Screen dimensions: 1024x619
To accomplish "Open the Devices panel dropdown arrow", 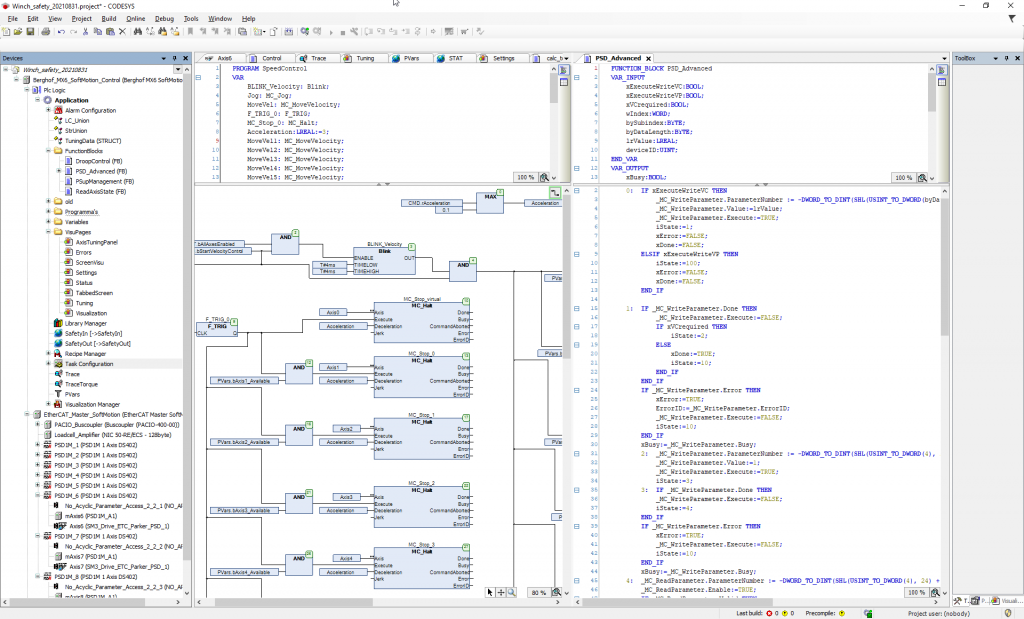I will pos(164,58).
